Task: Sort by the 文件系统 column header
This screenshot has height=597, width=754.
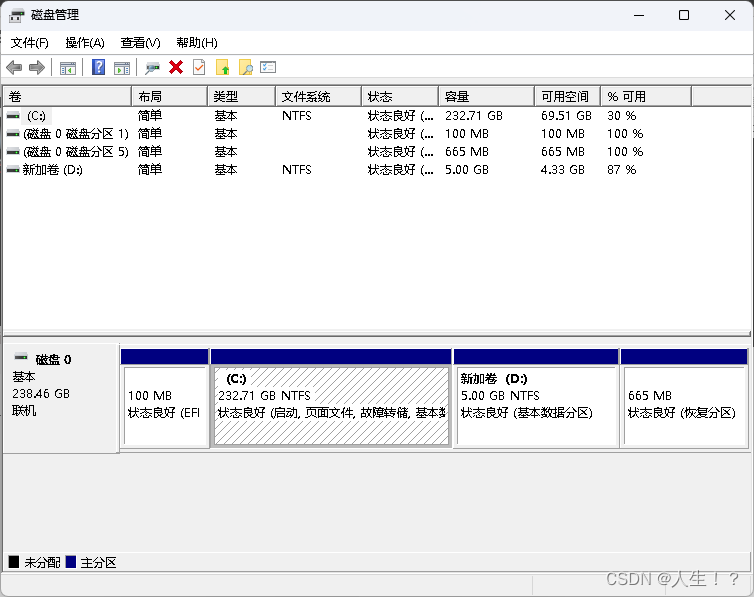Action: [x=319, y=97]
